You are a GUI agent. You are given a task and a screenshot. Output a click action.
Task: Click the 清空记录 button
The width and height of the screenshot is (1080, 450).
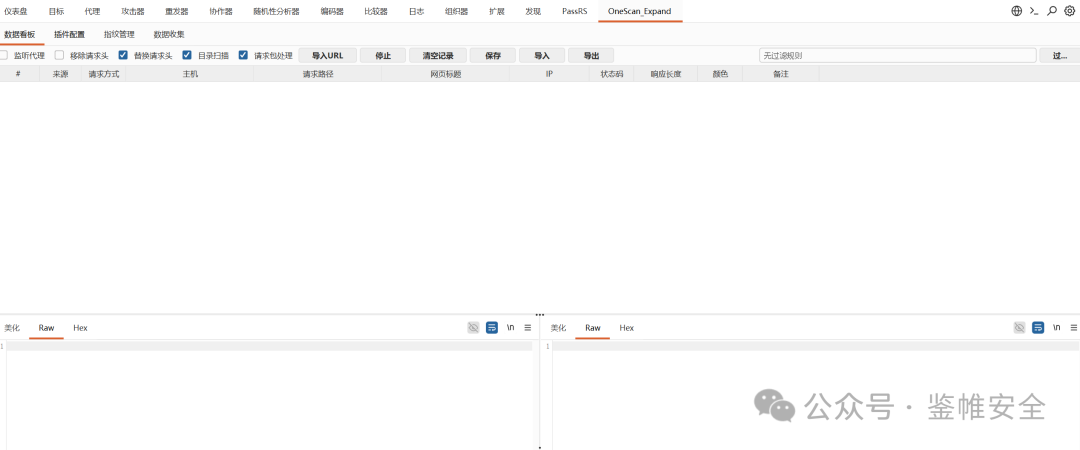438,55
